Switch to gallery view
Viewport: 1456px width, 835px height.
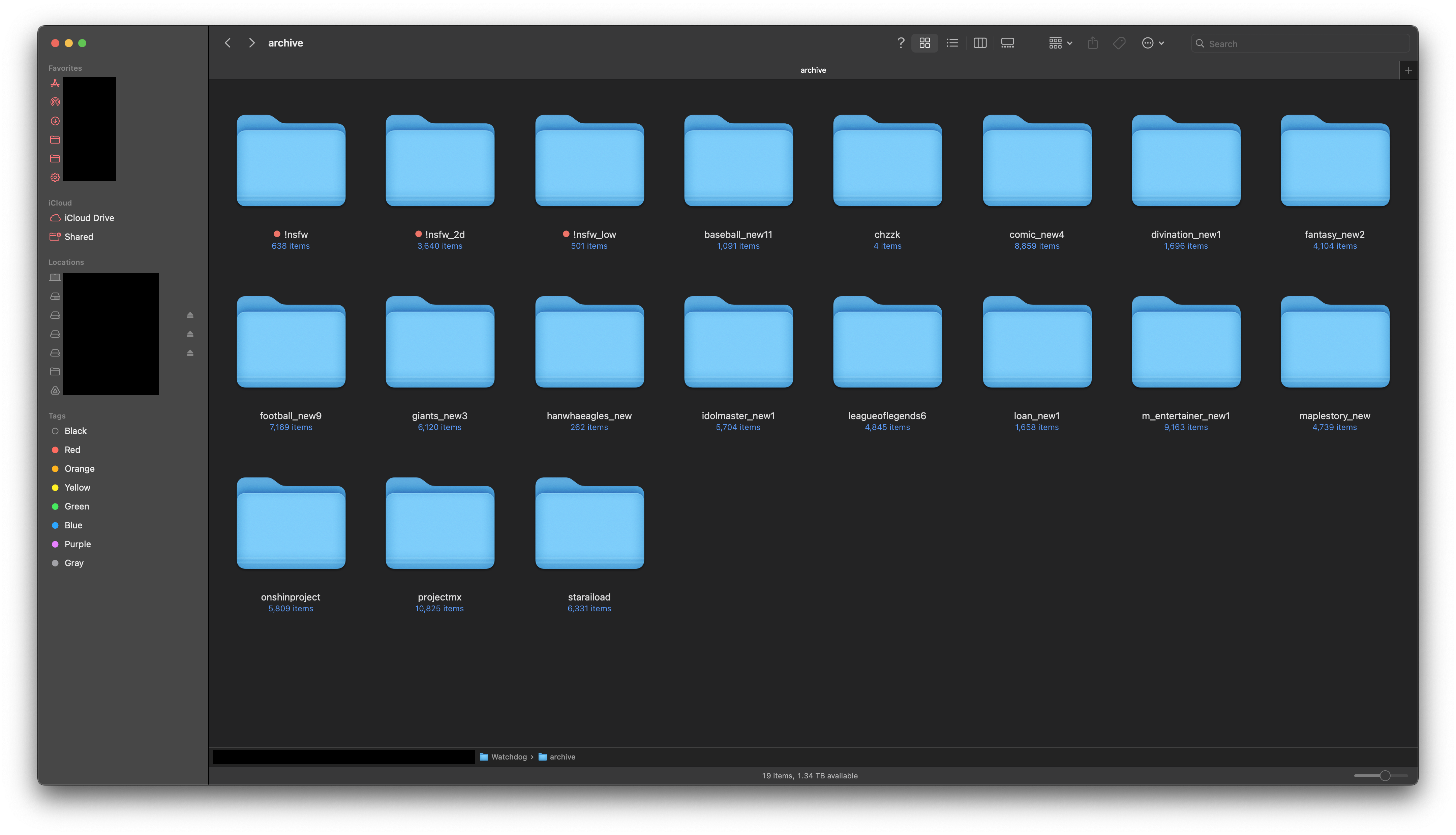[x=1007, y=43]
